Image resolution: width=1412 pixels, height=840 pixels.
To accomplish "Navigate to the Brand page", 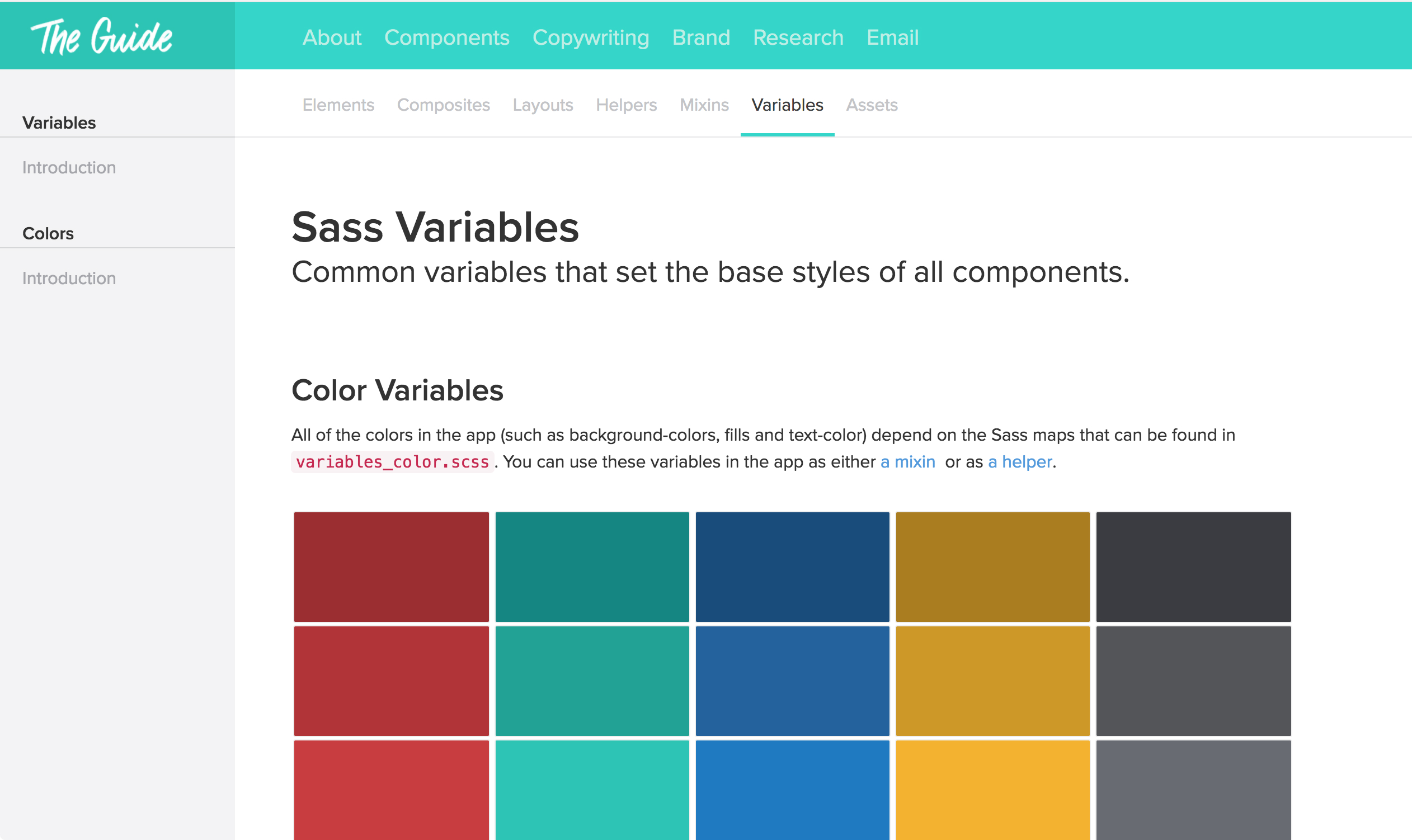I will pos(701,37).
